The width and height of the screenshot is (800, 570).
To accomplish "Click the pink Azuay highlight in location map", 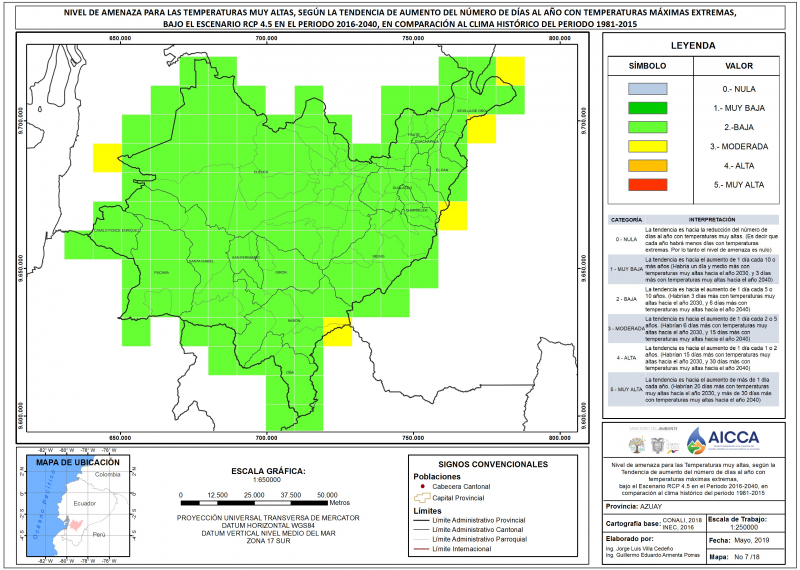I will click(x=76, y=525).
